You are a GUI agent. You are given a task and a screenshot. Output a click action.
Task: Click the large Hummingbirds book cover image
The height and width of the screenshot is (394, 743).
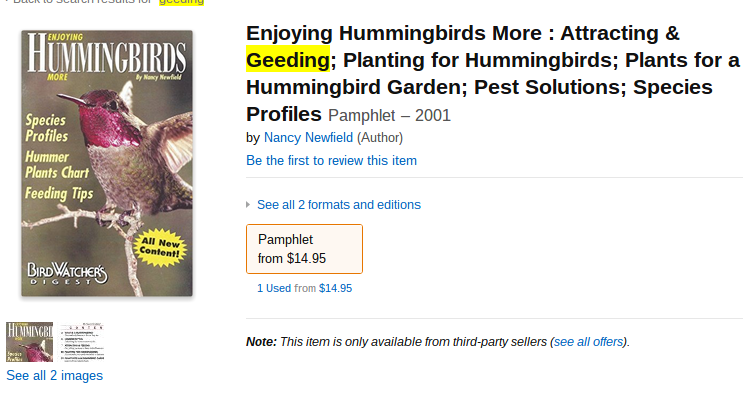click(x=107, y=164)
